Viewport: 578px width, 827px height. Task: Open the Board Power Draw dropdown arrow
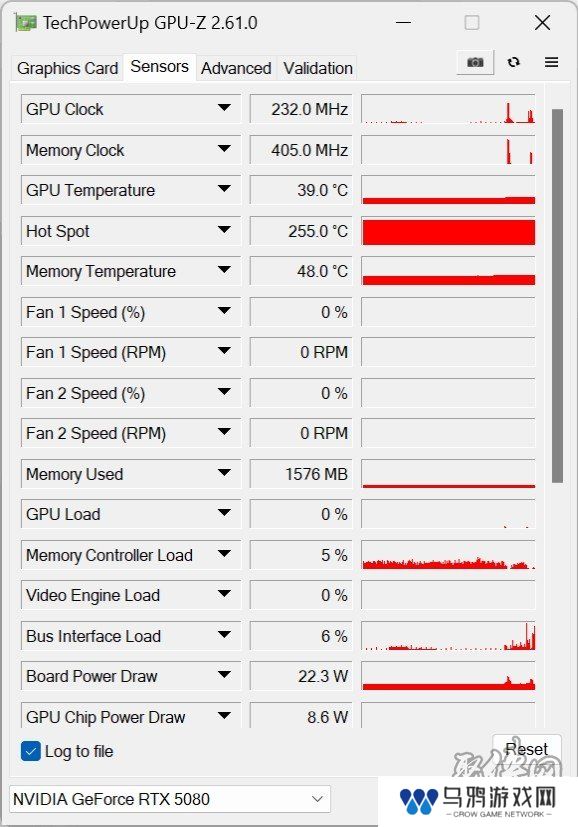[224, 675]
